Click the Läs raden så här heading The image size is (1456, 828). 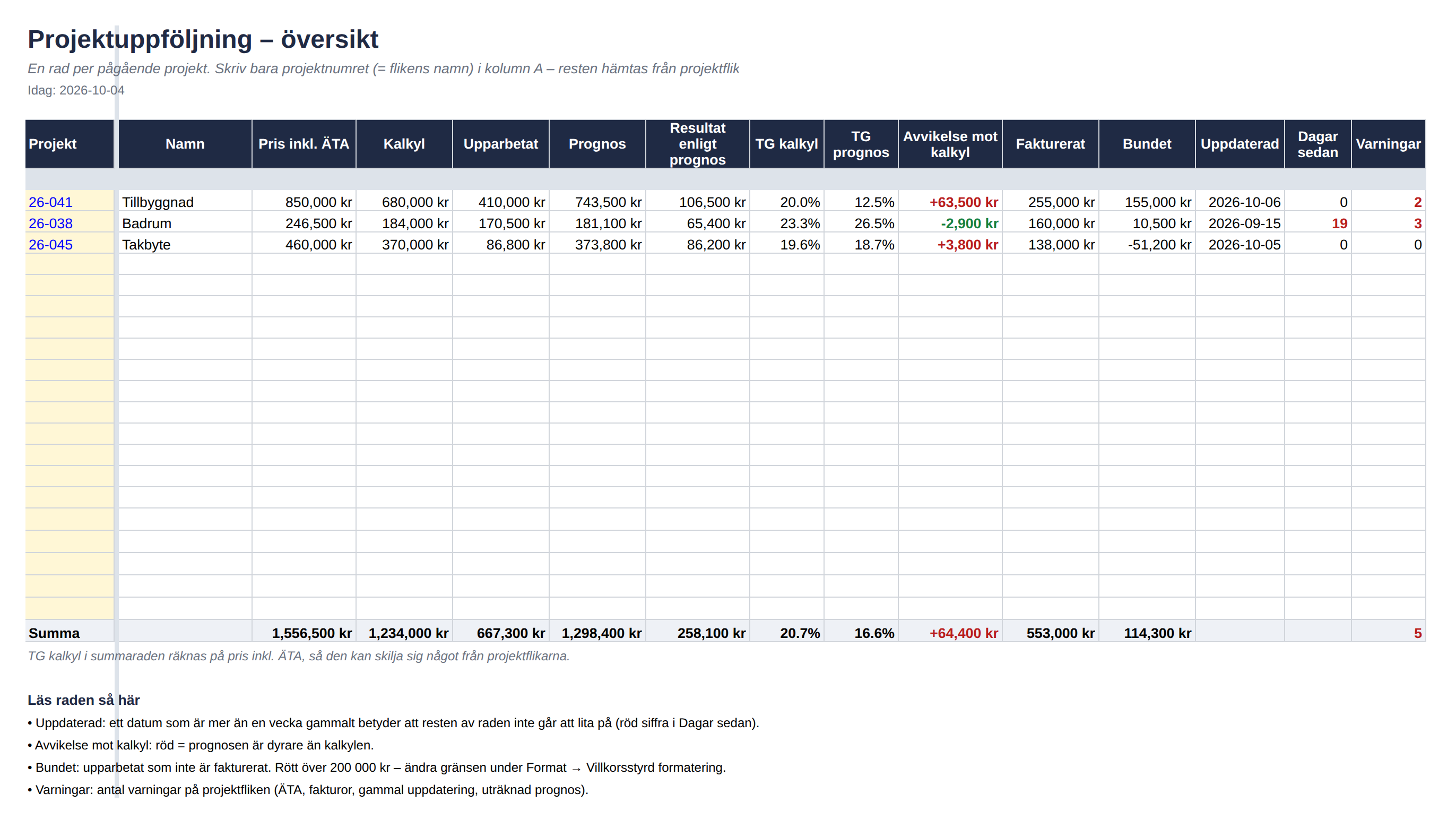pyautogui.click(x=84, y=700)
